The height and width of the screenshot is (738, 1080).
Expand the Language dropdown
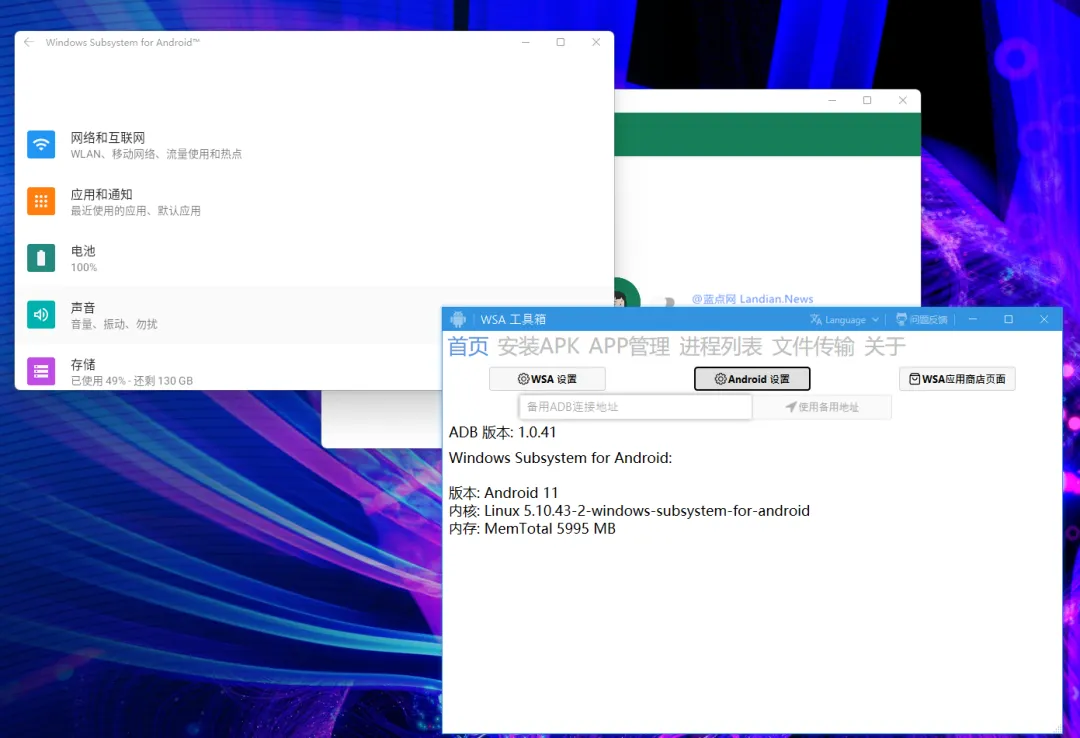875,320
